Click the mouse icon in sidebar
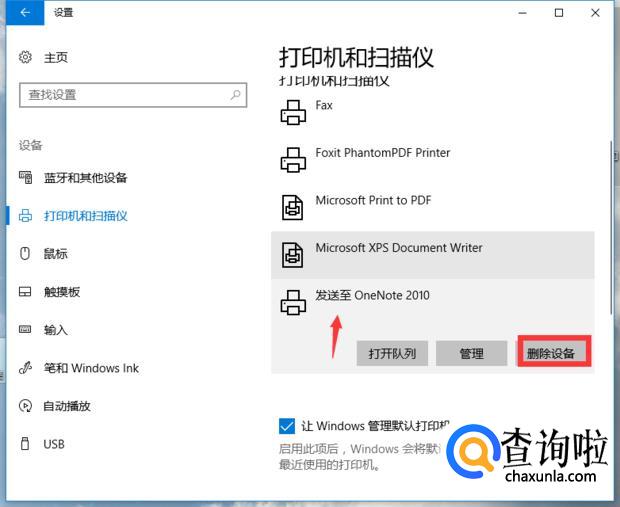620x507 pixels. pos(26,254)
